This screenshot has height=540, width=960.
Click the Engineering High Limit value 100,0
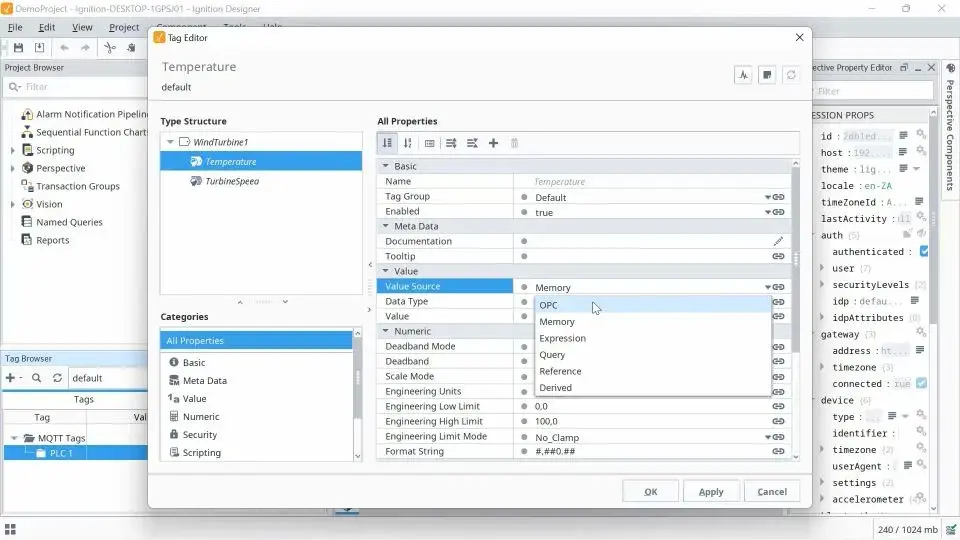tap(546, 421)
